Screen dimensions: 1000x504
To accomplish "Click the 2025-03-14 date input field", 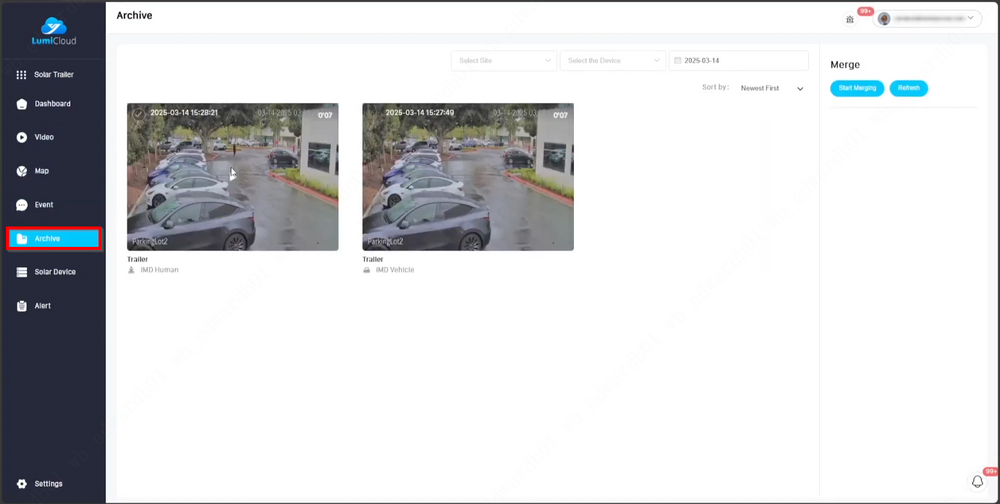I will pyautogui.click(x=739, y=61).
